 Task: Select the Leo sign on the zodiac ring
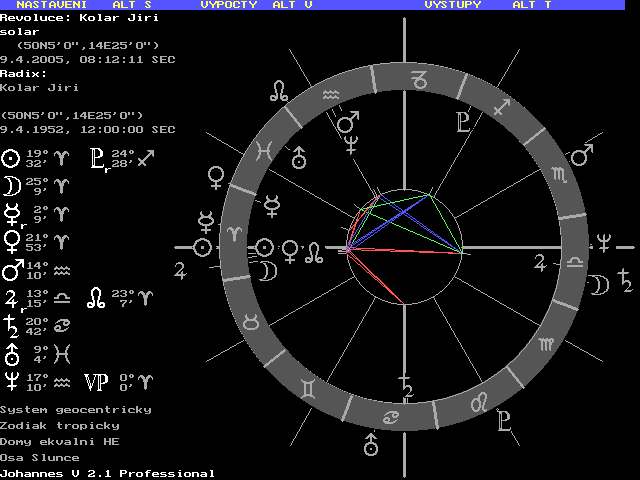(x=479, y=401)
